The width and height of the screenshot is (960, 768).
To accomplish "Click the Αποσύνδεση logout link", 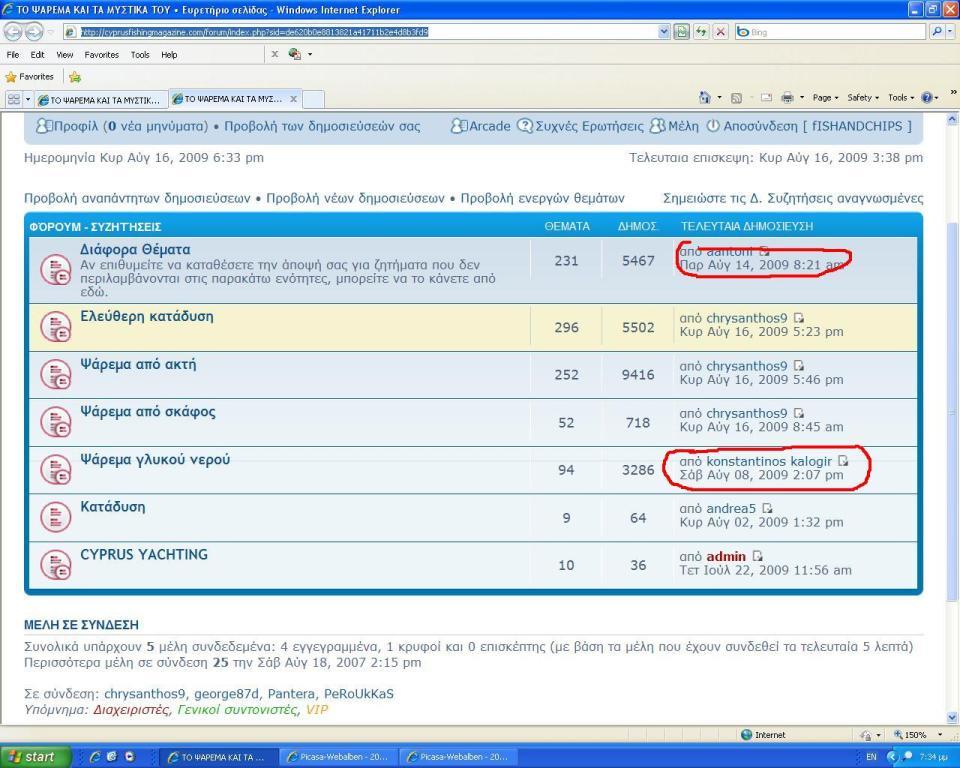I will coord(760,126).
